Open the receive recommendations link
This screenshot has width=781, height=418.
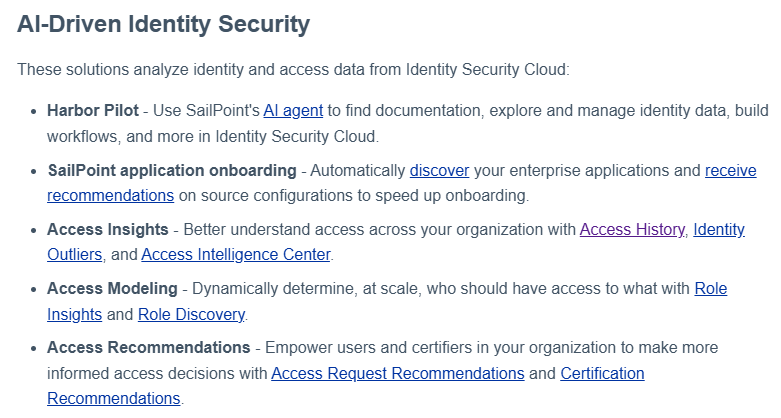click(730, 170)
